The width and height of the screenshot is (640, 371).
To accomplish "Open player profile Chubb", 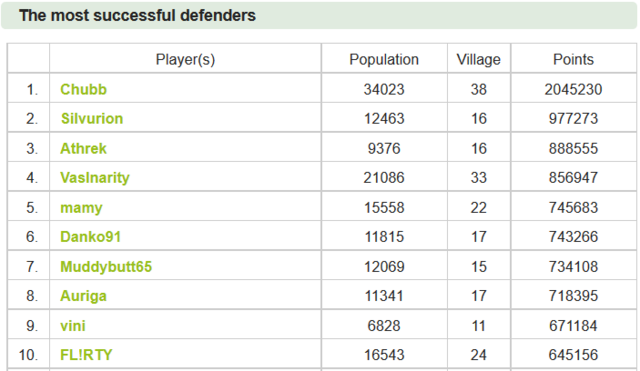I will [83, 89].
